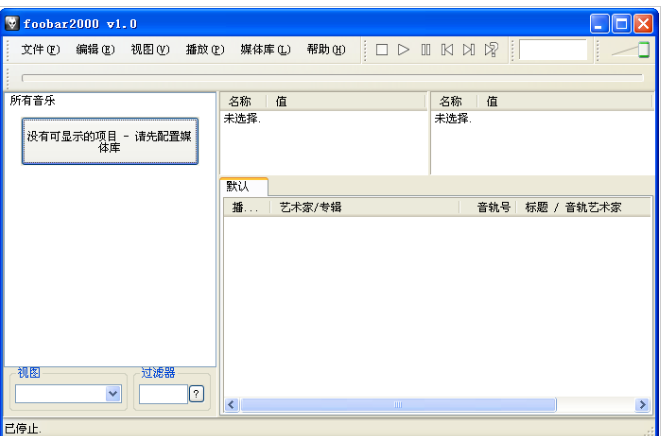Screen dimensions: 663x436
Task: Click 未选择. text in left properties panel
Action: 242,119
